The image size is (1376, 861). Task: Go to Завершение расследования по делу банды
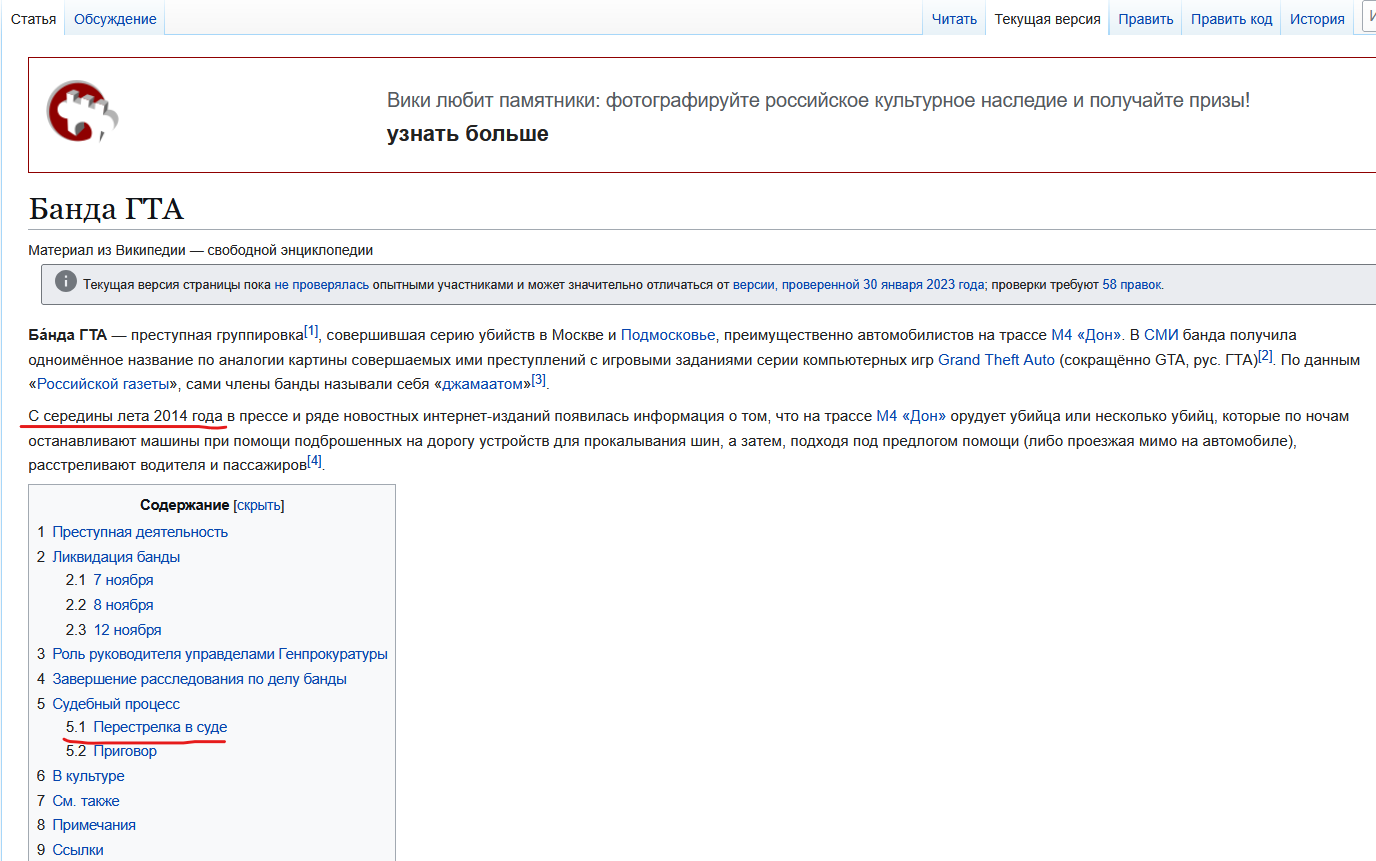(x=199, y=680)
